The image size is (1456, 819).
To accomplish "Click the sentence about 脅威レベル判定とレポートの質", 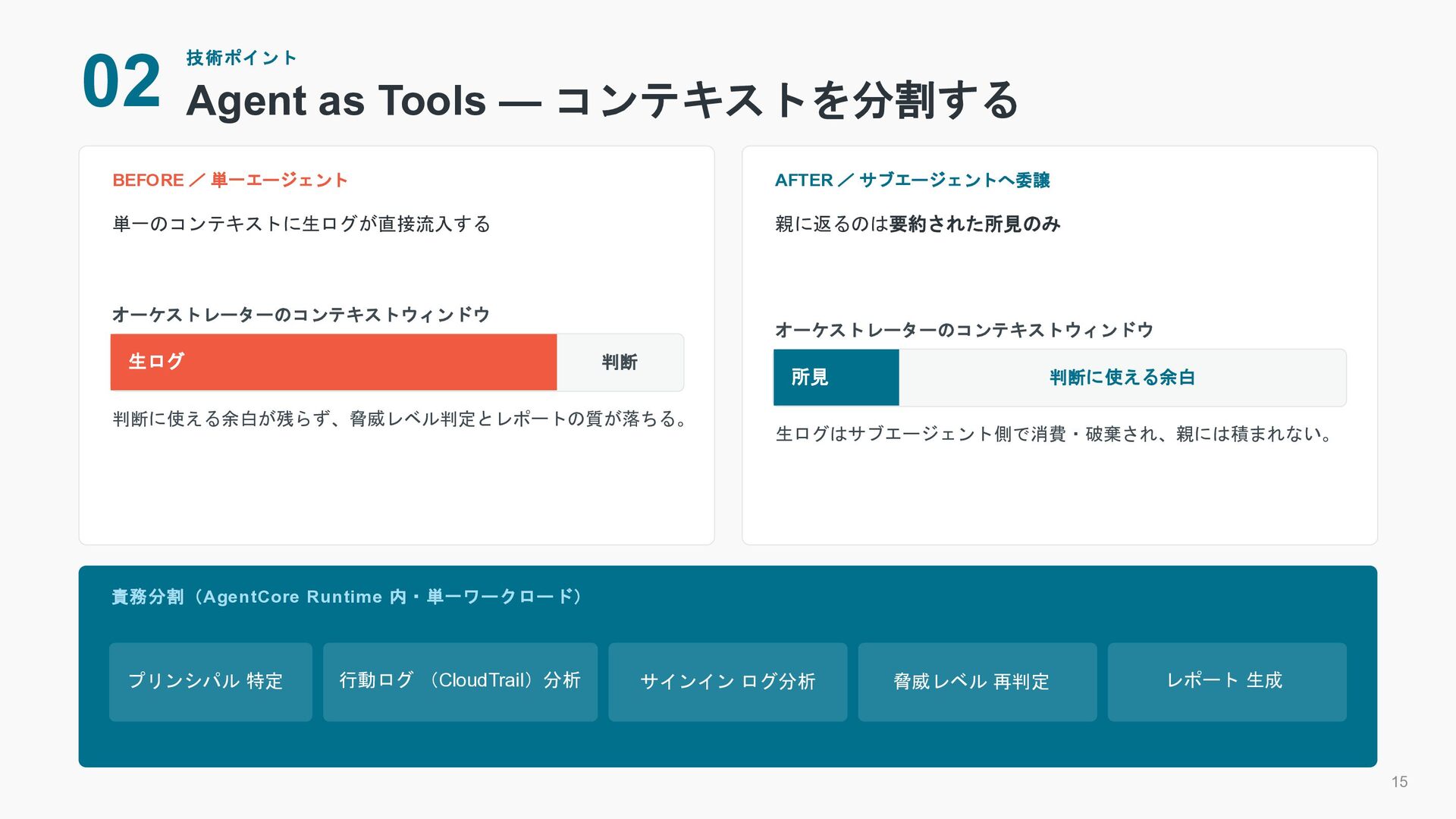I will (400, 419).
